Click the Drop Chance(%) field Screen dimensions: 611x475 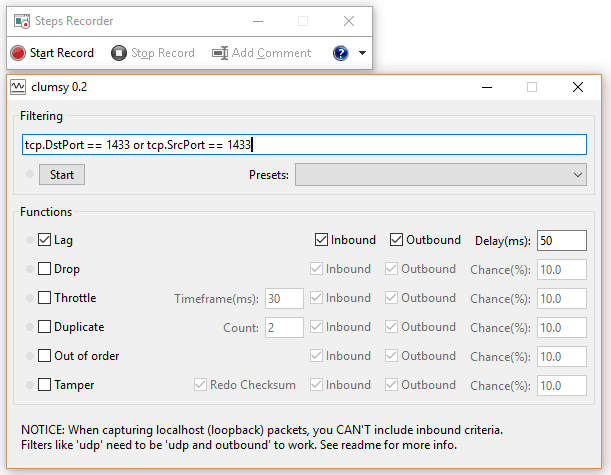[562, 270]
